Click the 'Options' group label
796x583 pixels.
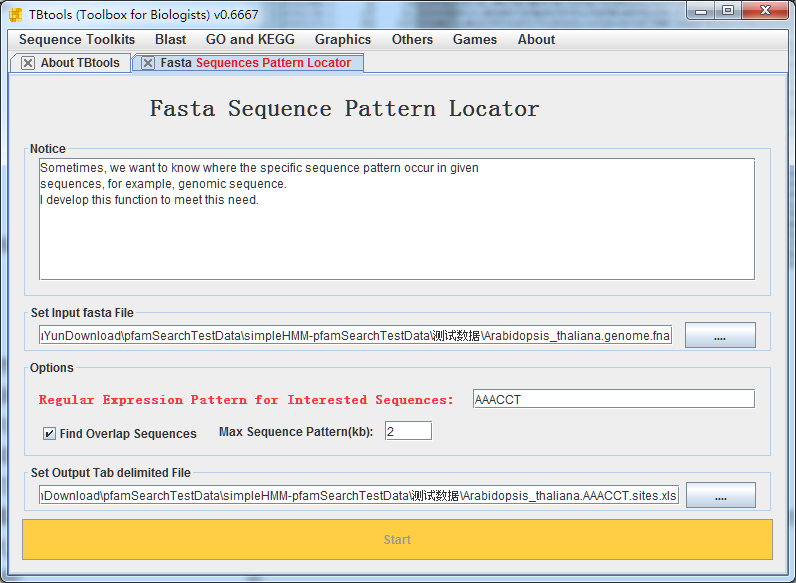point(52,368)
